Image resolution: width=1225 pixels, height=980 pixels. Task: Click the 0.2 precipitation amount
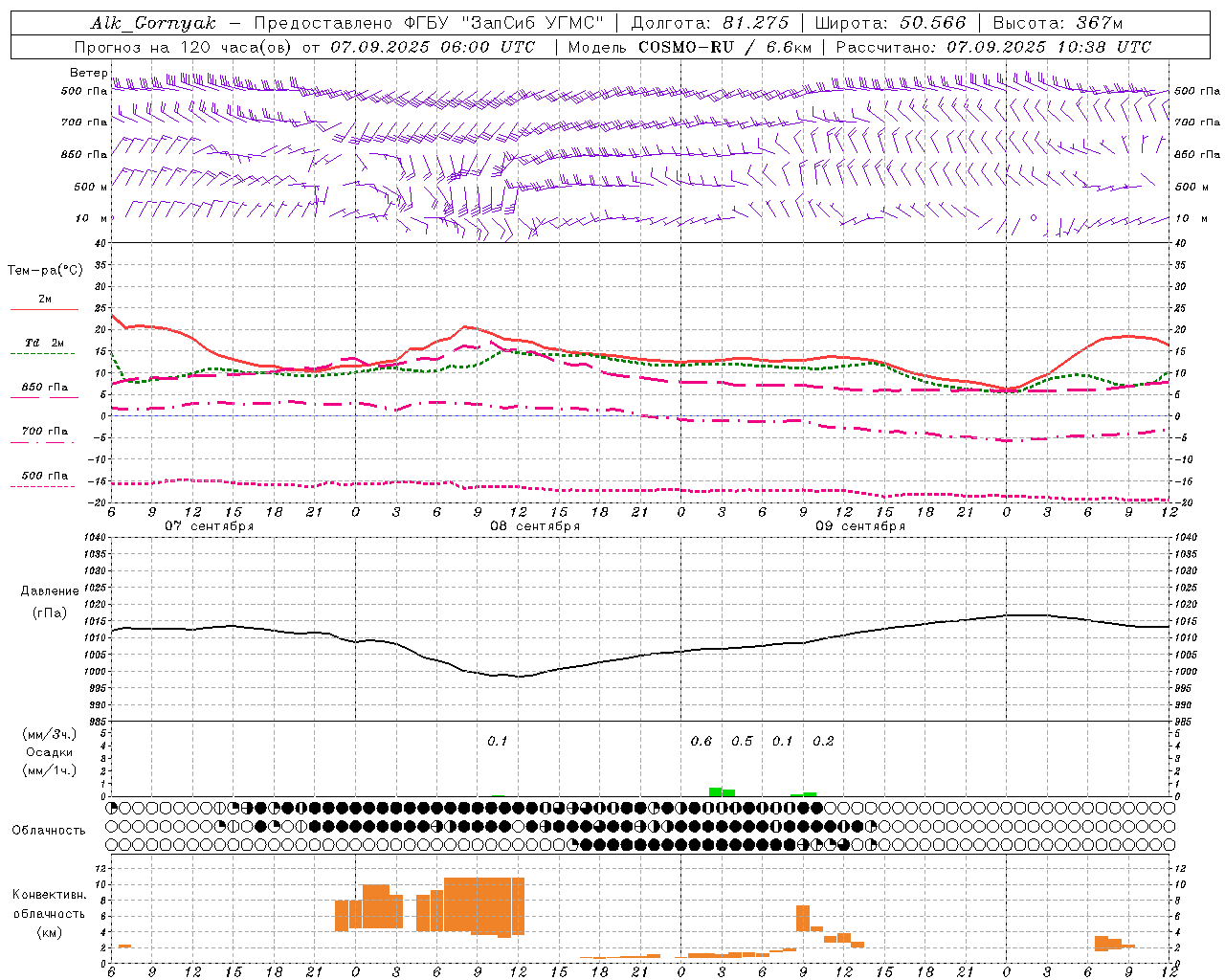point(823,741)
